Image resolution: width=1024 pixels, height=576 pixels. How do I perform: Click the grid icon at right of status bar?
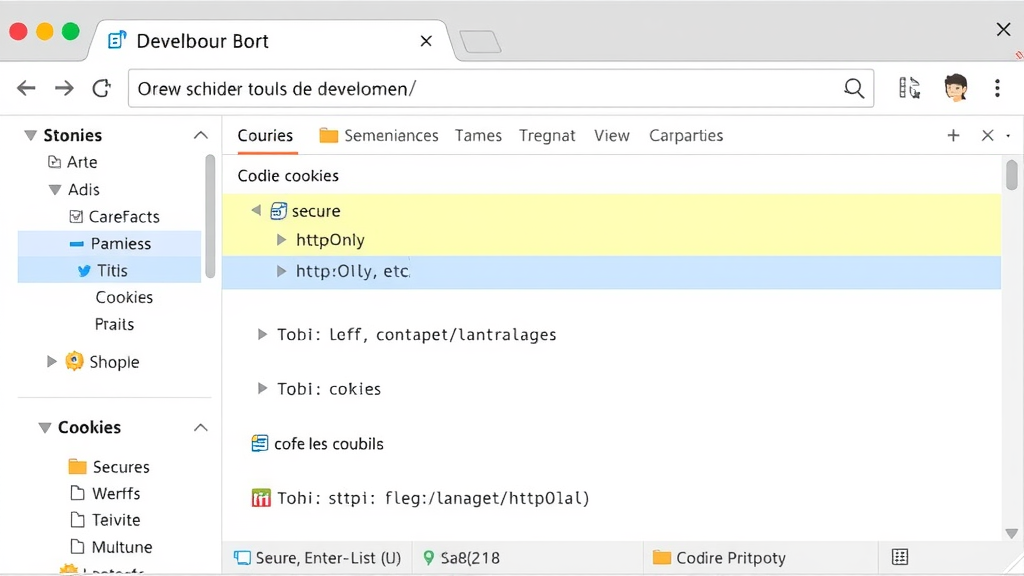(899, 557)
